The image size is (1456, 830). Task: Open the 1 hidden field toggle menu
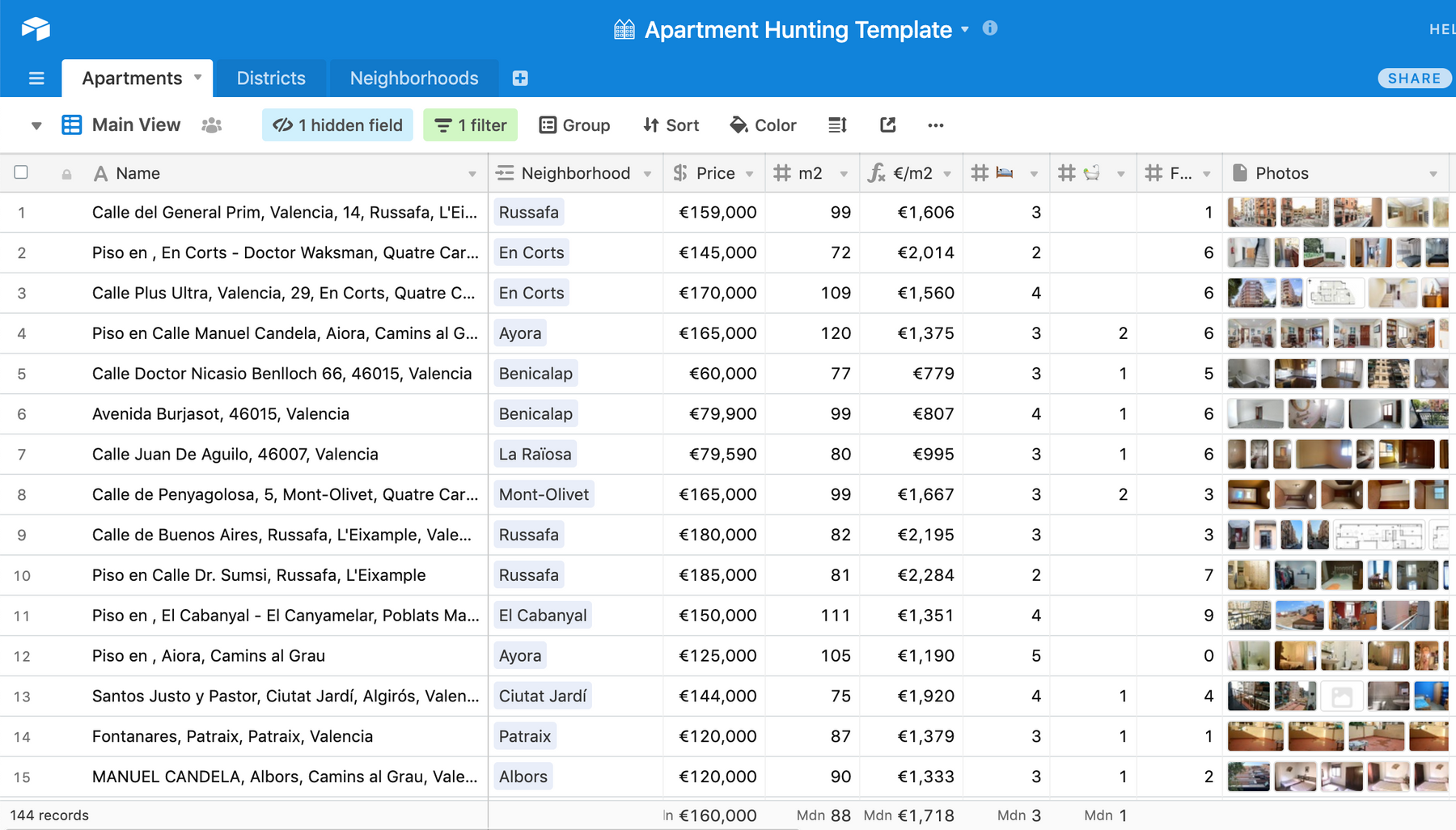click(x=337, y=125)
